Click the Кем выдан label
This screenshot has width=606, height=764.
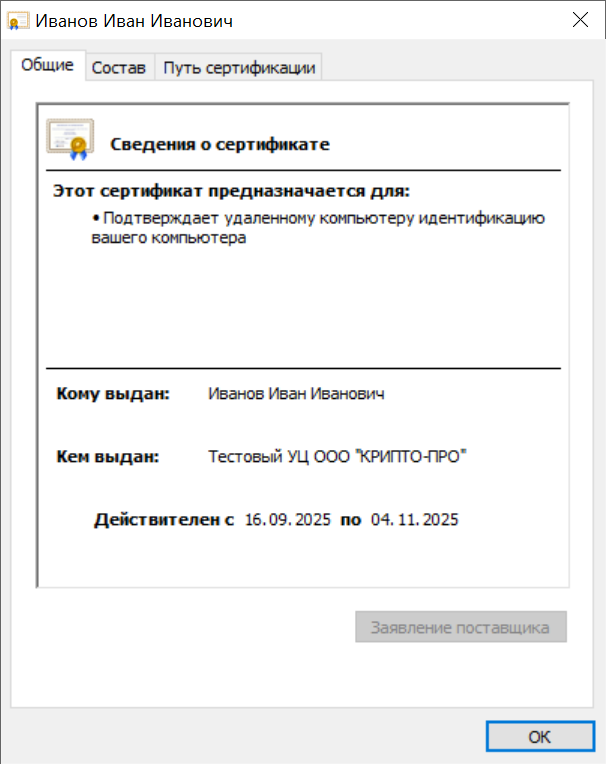(108, 457)
